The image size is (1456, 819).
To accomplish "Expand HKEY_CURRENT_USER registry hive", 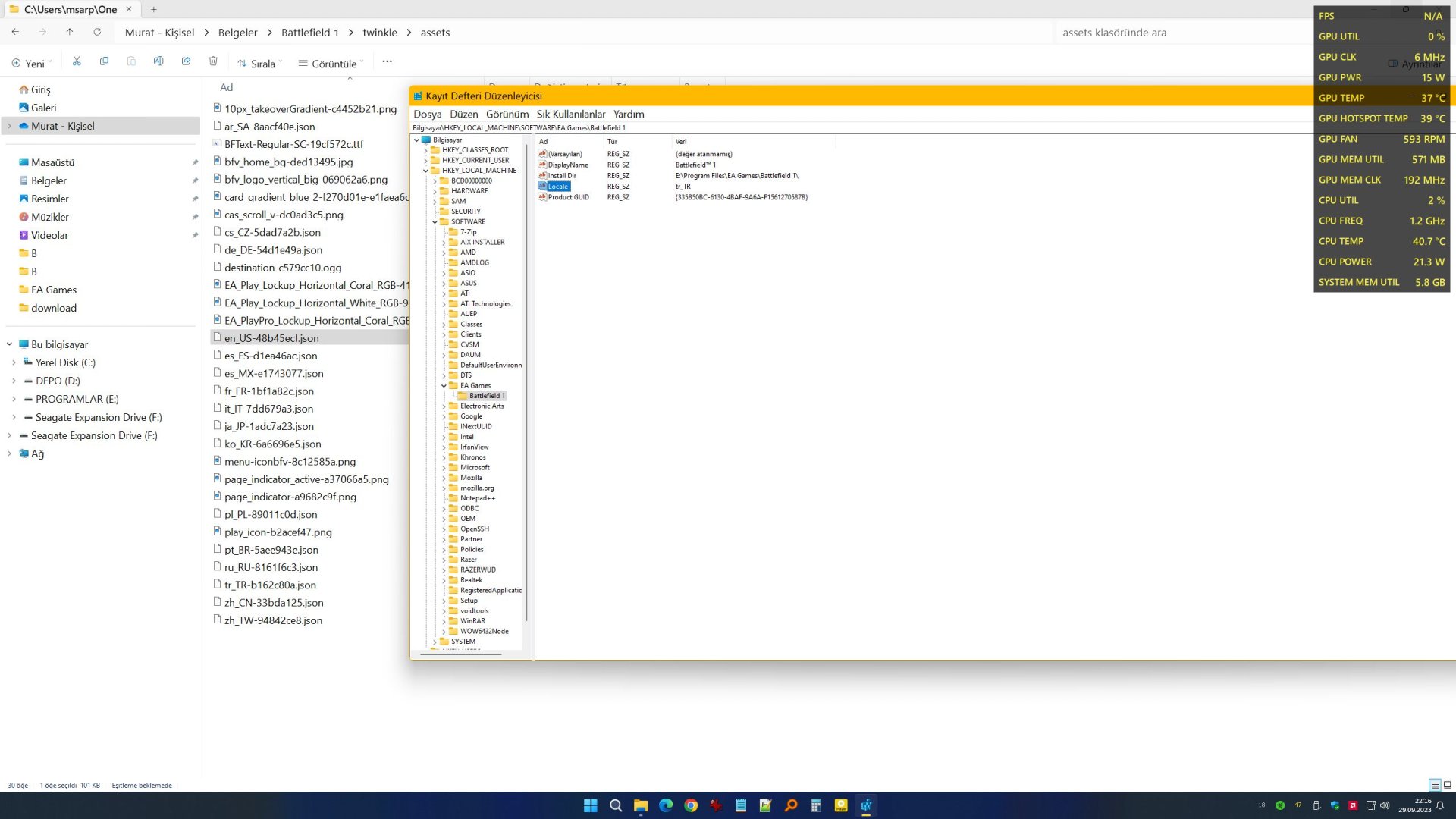I will pos(426,161).
